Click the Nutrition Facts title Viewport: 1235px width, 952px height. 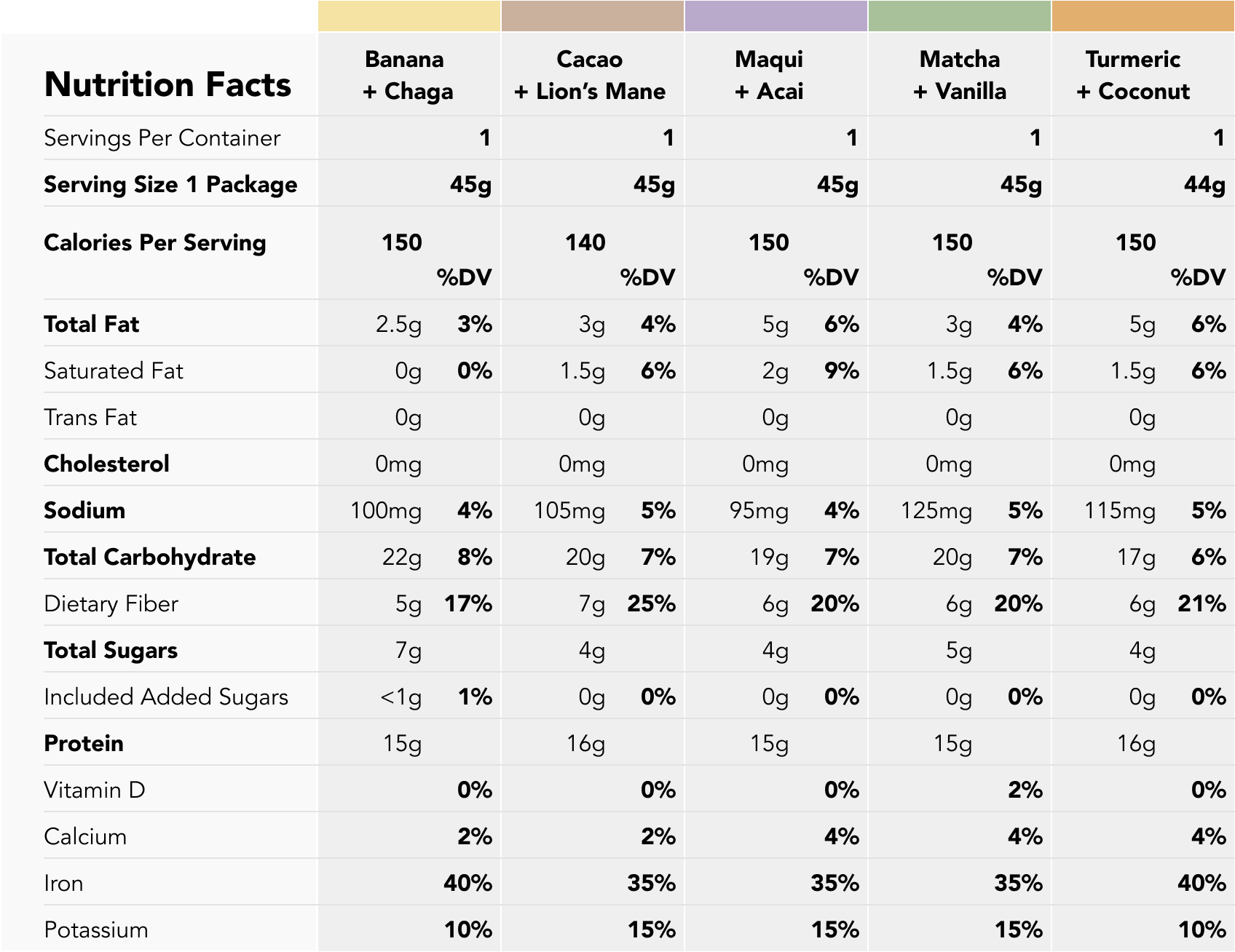[167, 84]
